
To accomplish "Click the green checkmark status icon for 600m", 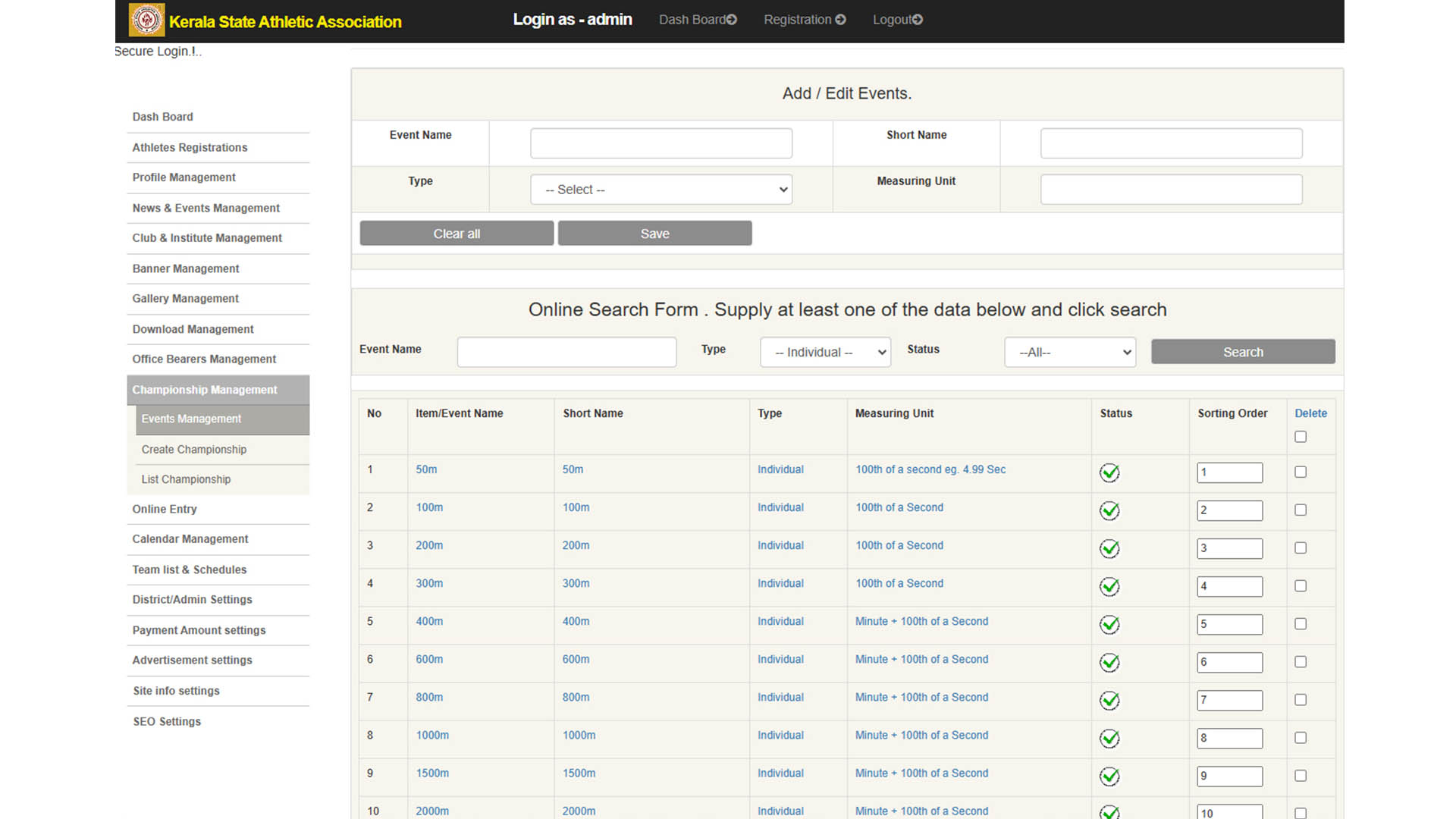I will [x=1110, y=661].
